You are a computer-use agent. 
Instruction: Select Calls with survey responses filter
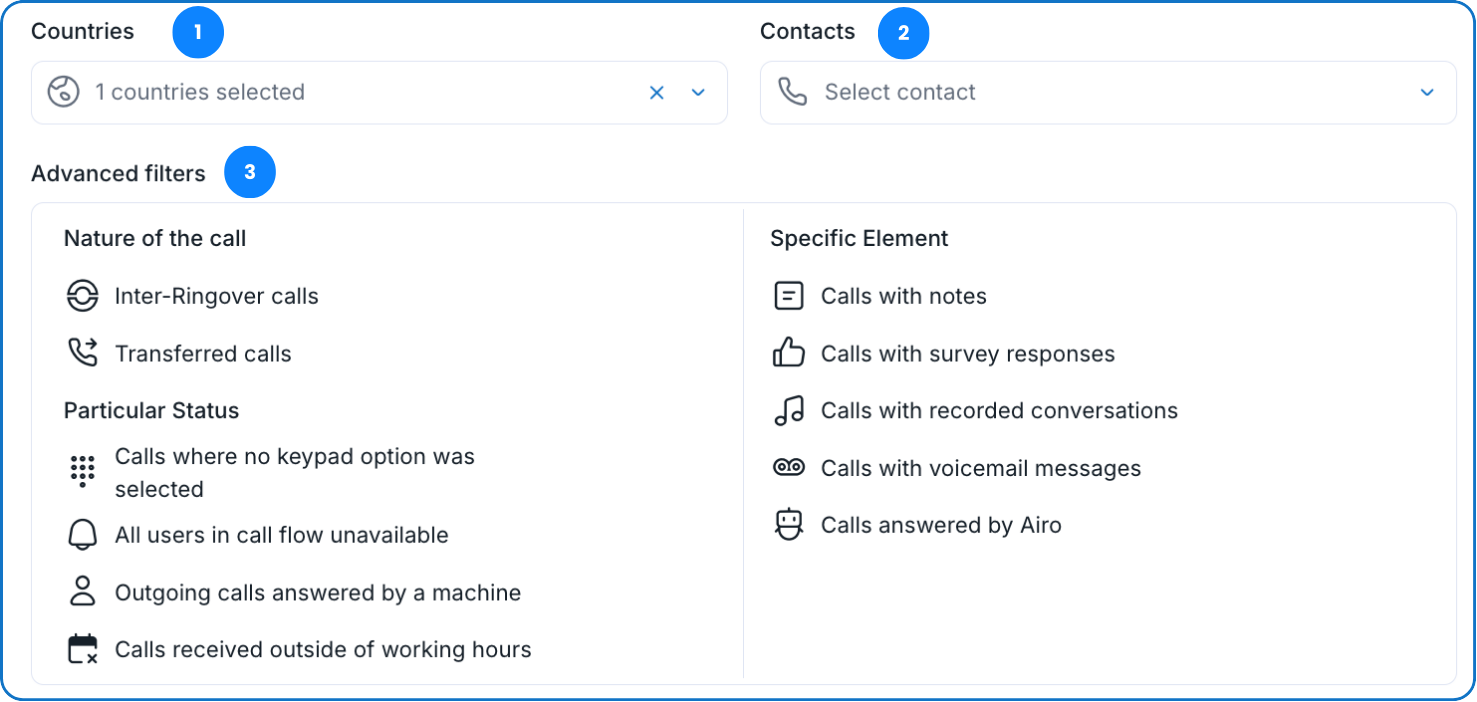[967, 354]
